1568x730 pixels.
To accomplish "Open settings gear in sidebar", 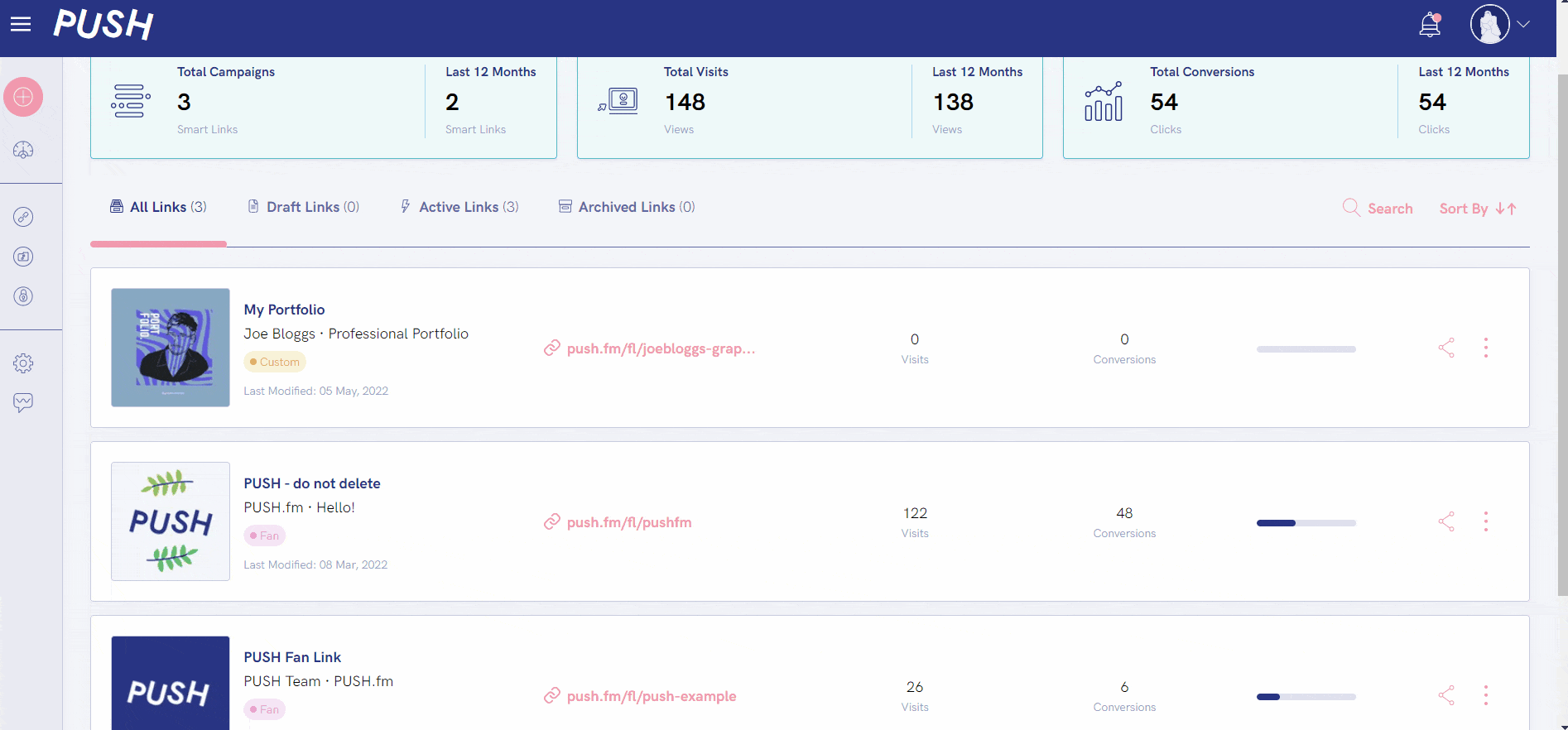I will [23, 363].
